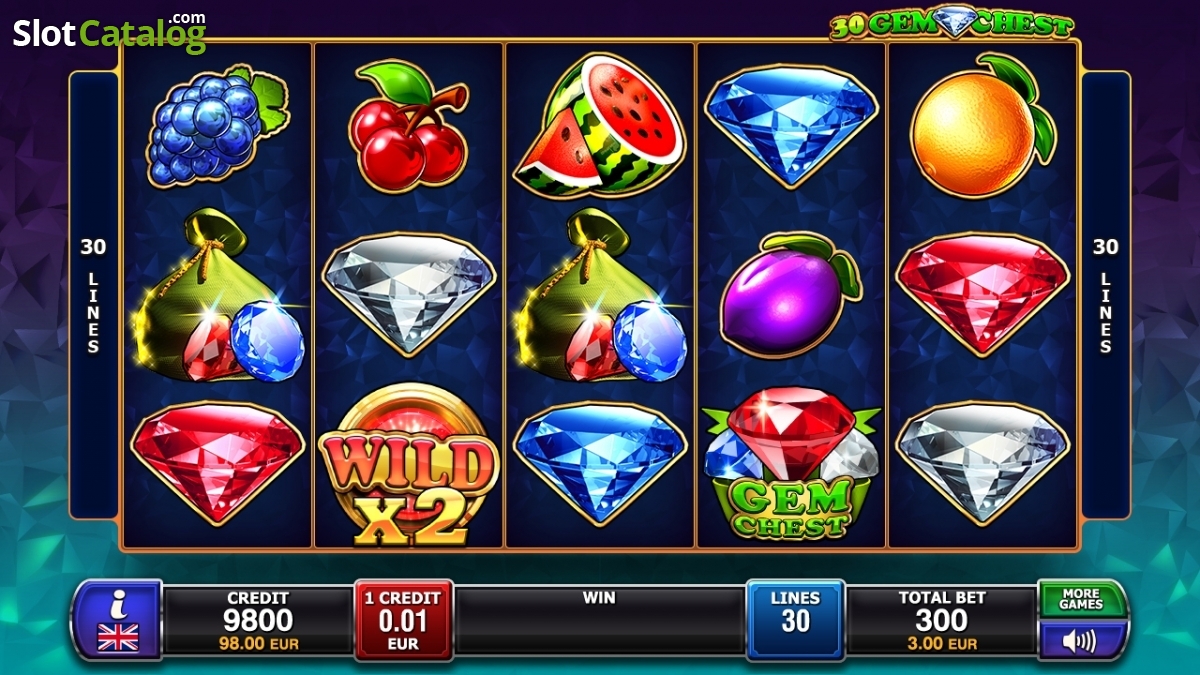Screen dimensions: 1200x675
Task: Change the Lines 30 setting
Action: pos(795,620)
